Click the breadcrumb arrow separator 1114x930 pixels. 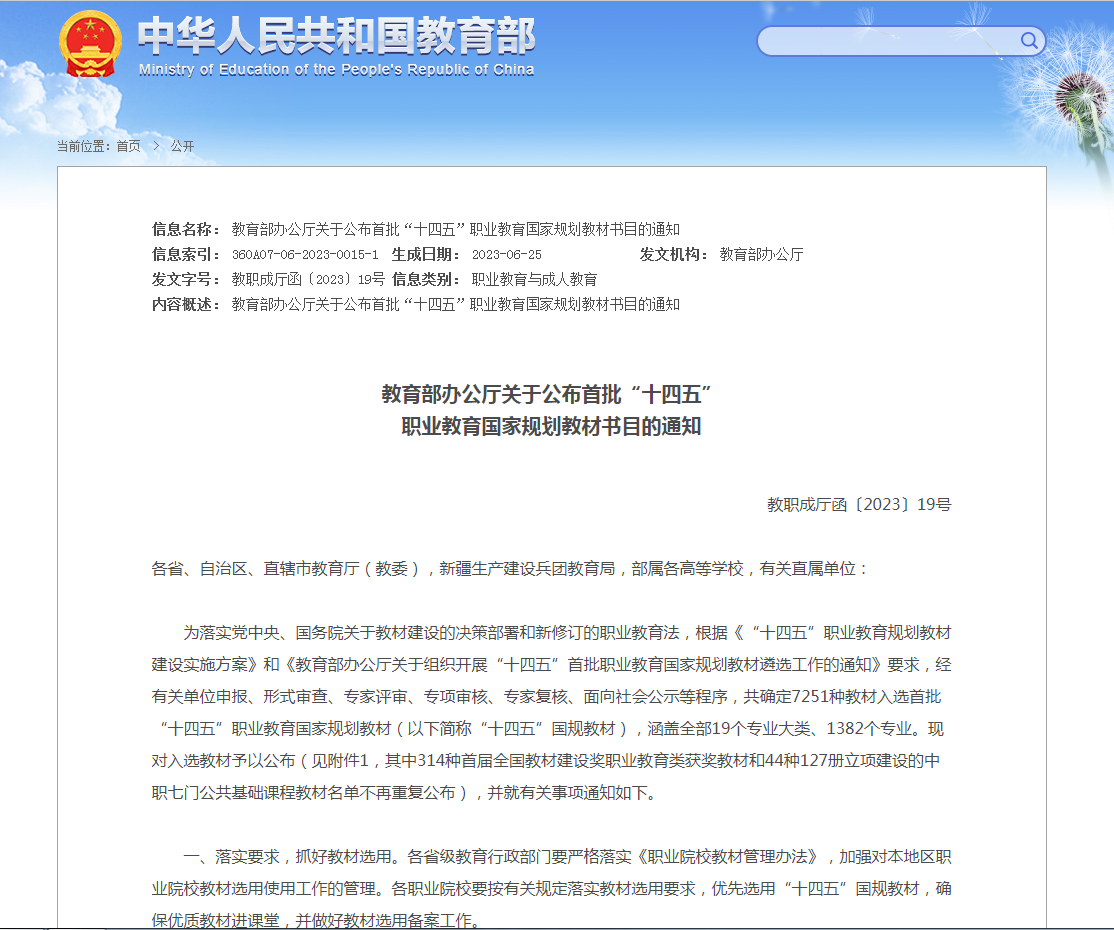click(x=156, y=146)
